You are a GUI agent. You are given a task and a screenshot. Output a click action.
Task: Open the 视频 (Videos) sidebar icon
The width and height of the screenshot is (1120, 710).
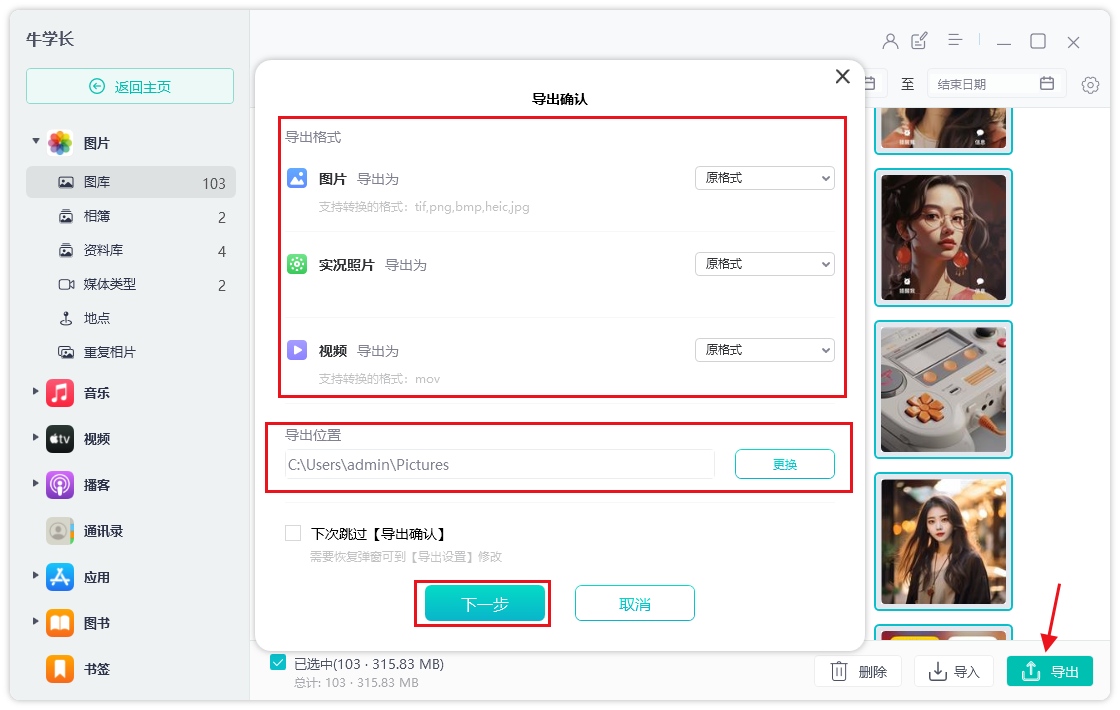coord(60,438)
